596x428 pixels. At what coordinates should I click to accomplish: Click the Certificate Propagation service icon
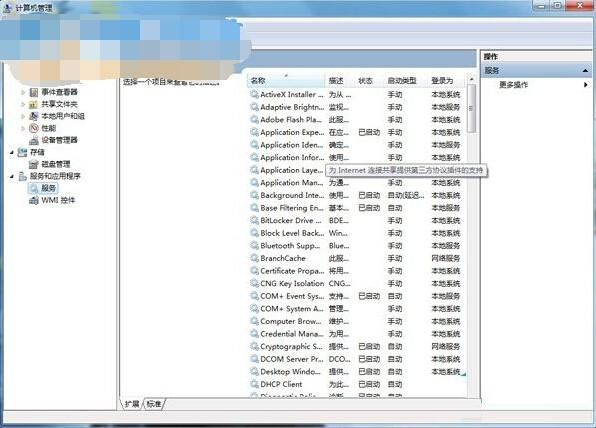pos(254,271)
